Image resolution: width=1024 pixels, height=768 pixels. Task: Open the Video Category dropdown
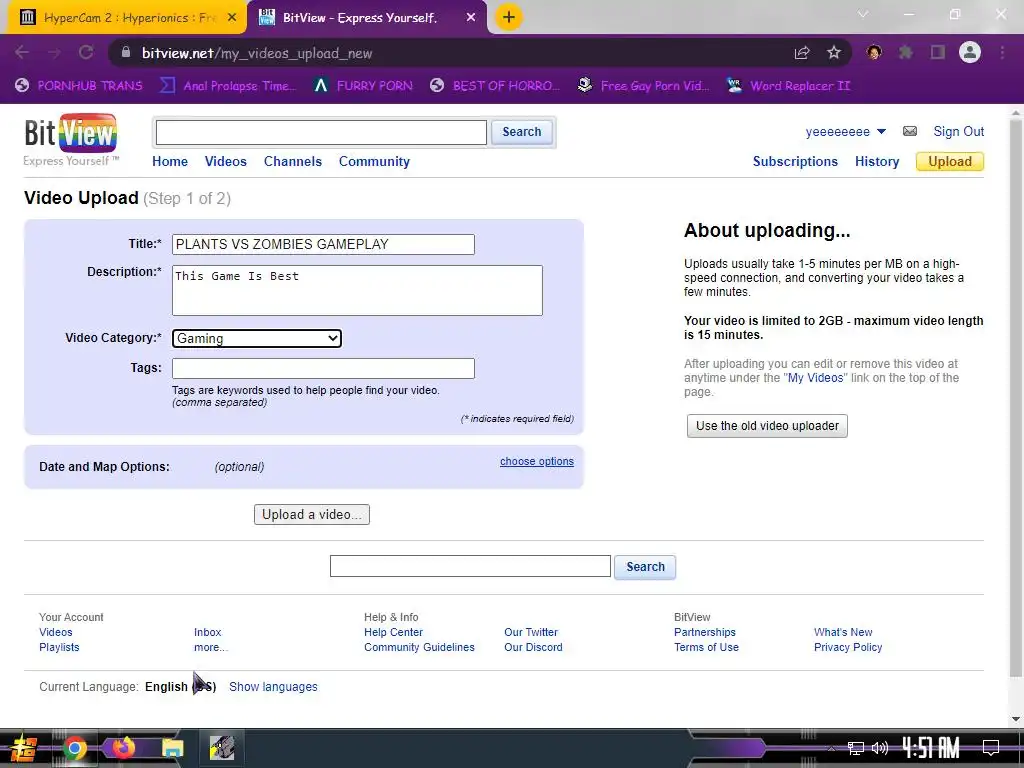pyautogui.click(x=257, y=338)
